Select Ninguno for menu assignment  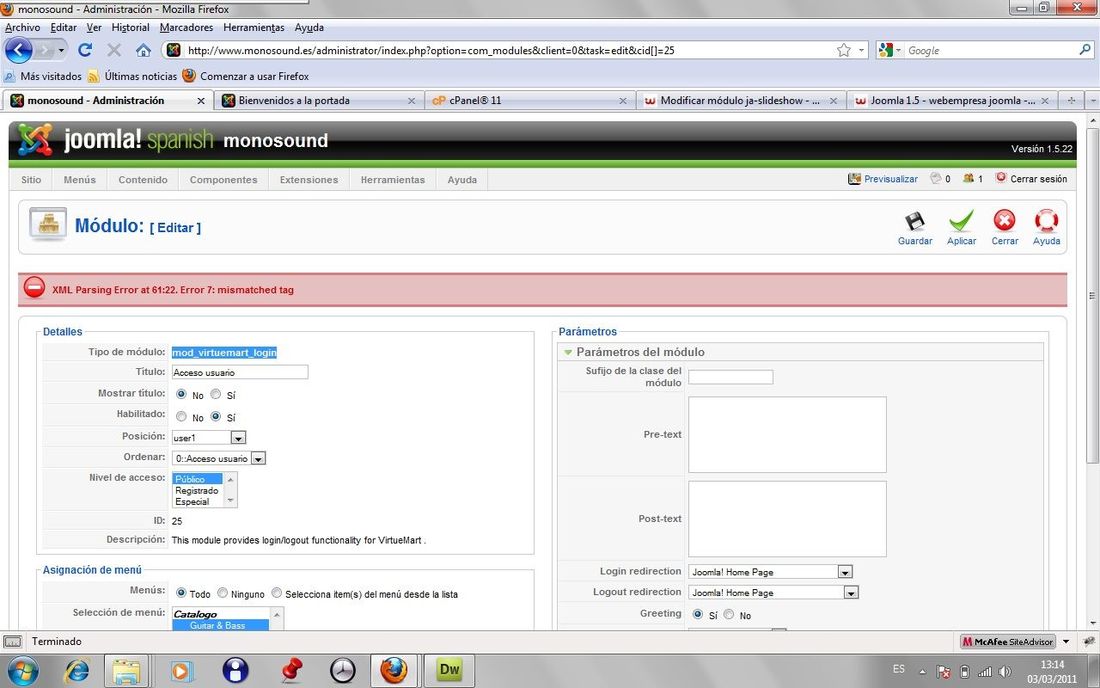222,593
